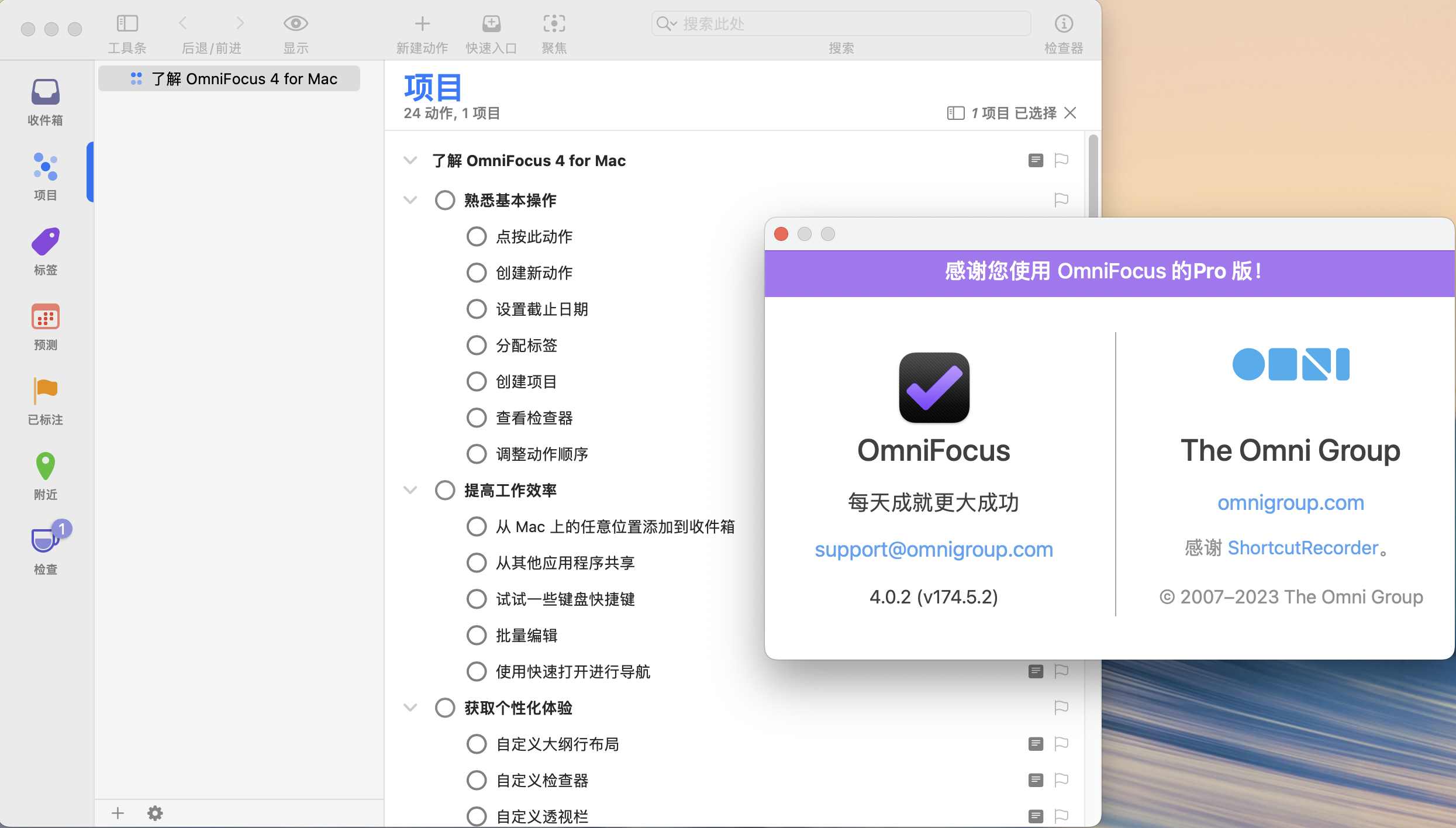Toggle the 工具条 sidebar toolbar button
Viewport: 1456px width, 828px height.
[127, 23]
